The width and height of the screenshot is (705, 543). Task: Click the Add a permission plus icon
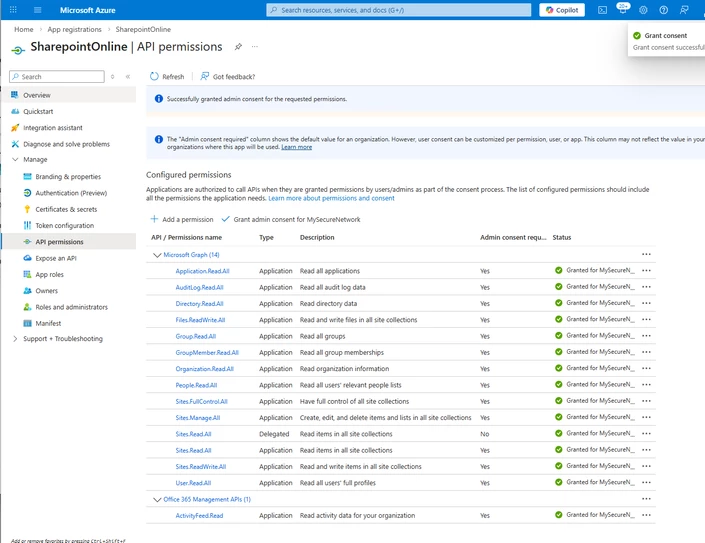click(x=154, y=219)
